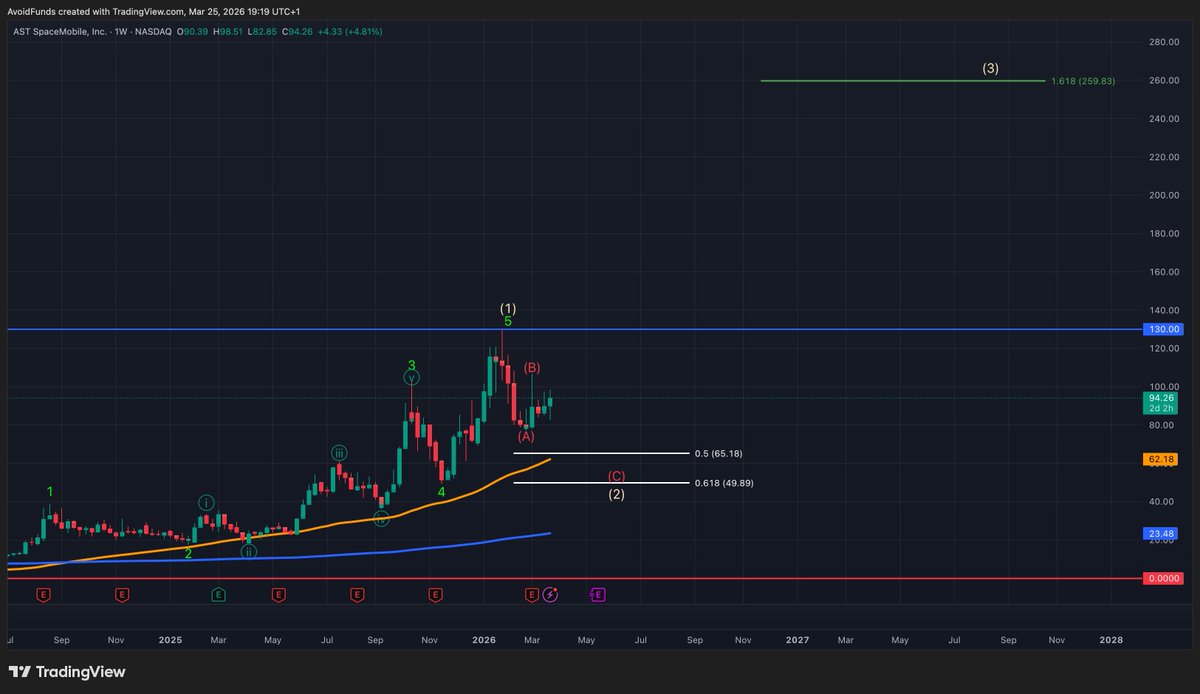This screenshot has width=1200, height=694.
Task: Click the white (1) wave label
Action: click(x=508, y=308)
